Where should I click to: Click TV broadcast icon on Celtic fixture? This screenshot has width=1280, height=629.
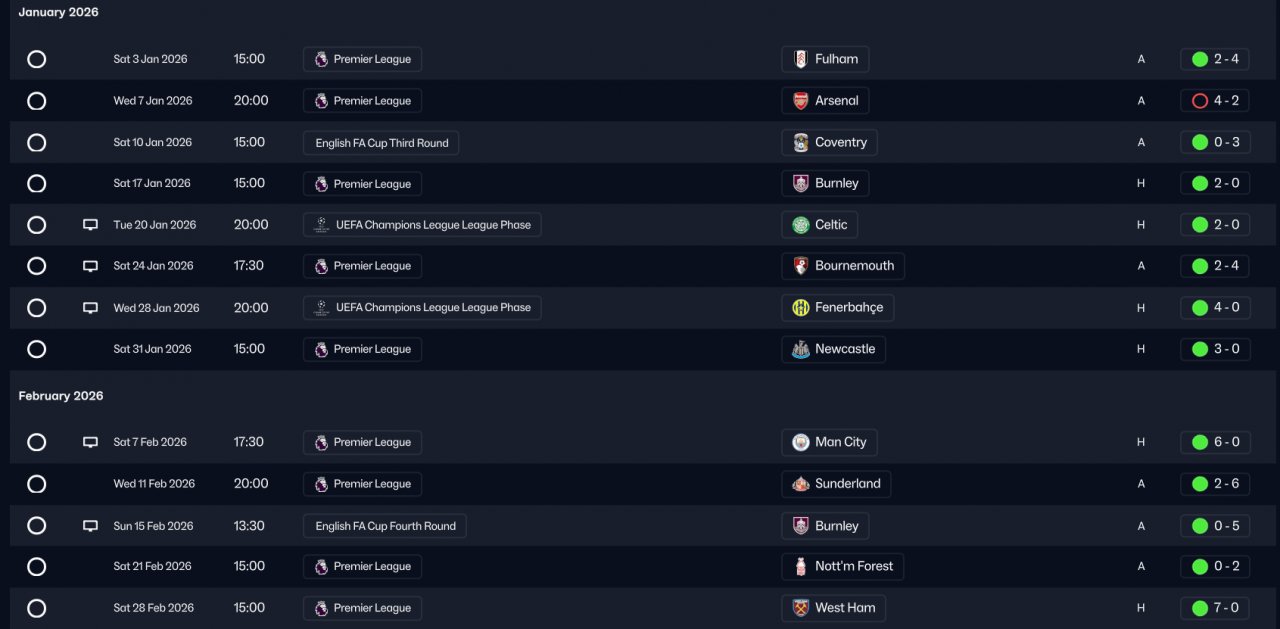[x=90, y=225]
